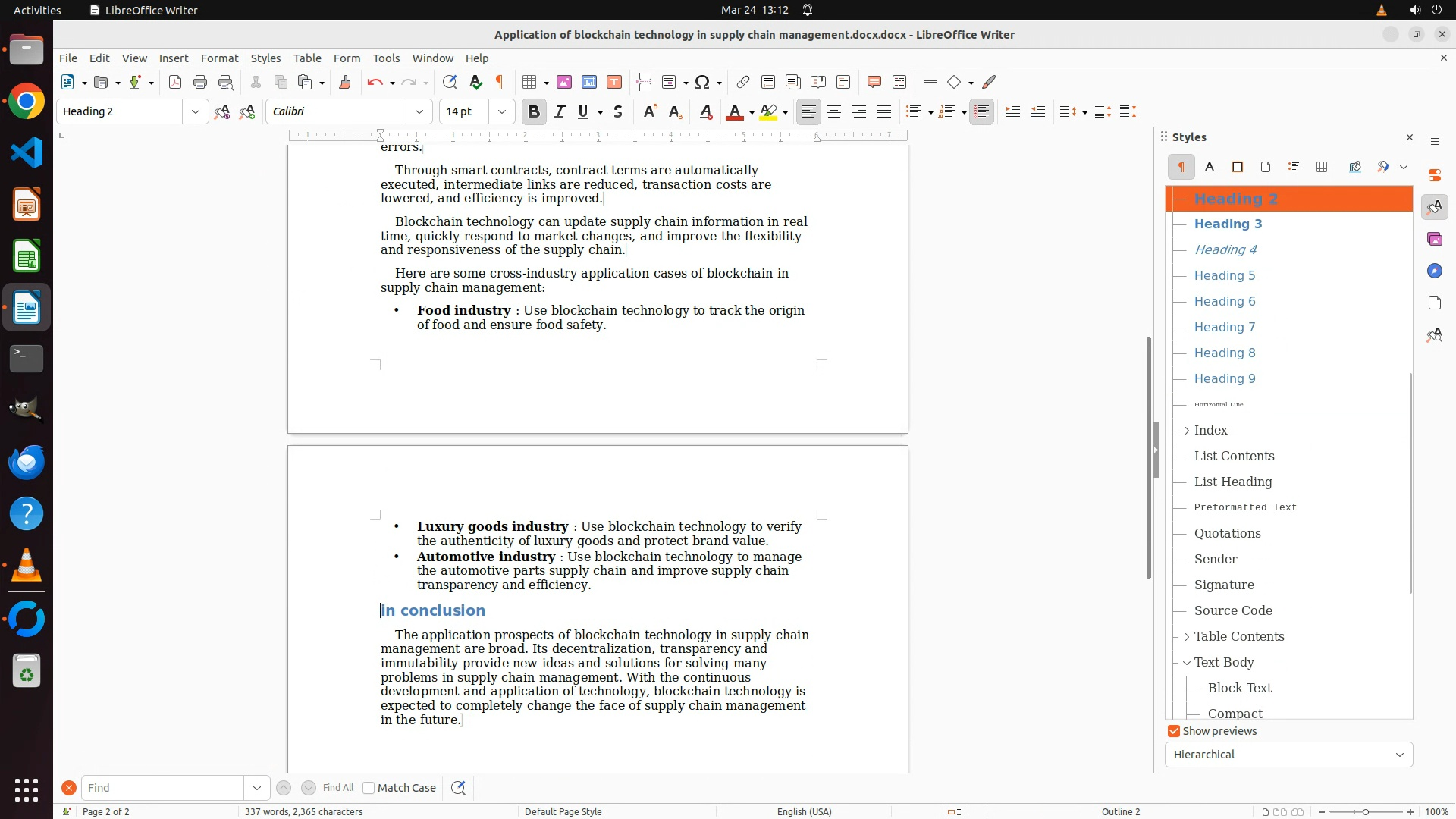
Task: Insert a special character with omega icon
Action: coord(702,82)
